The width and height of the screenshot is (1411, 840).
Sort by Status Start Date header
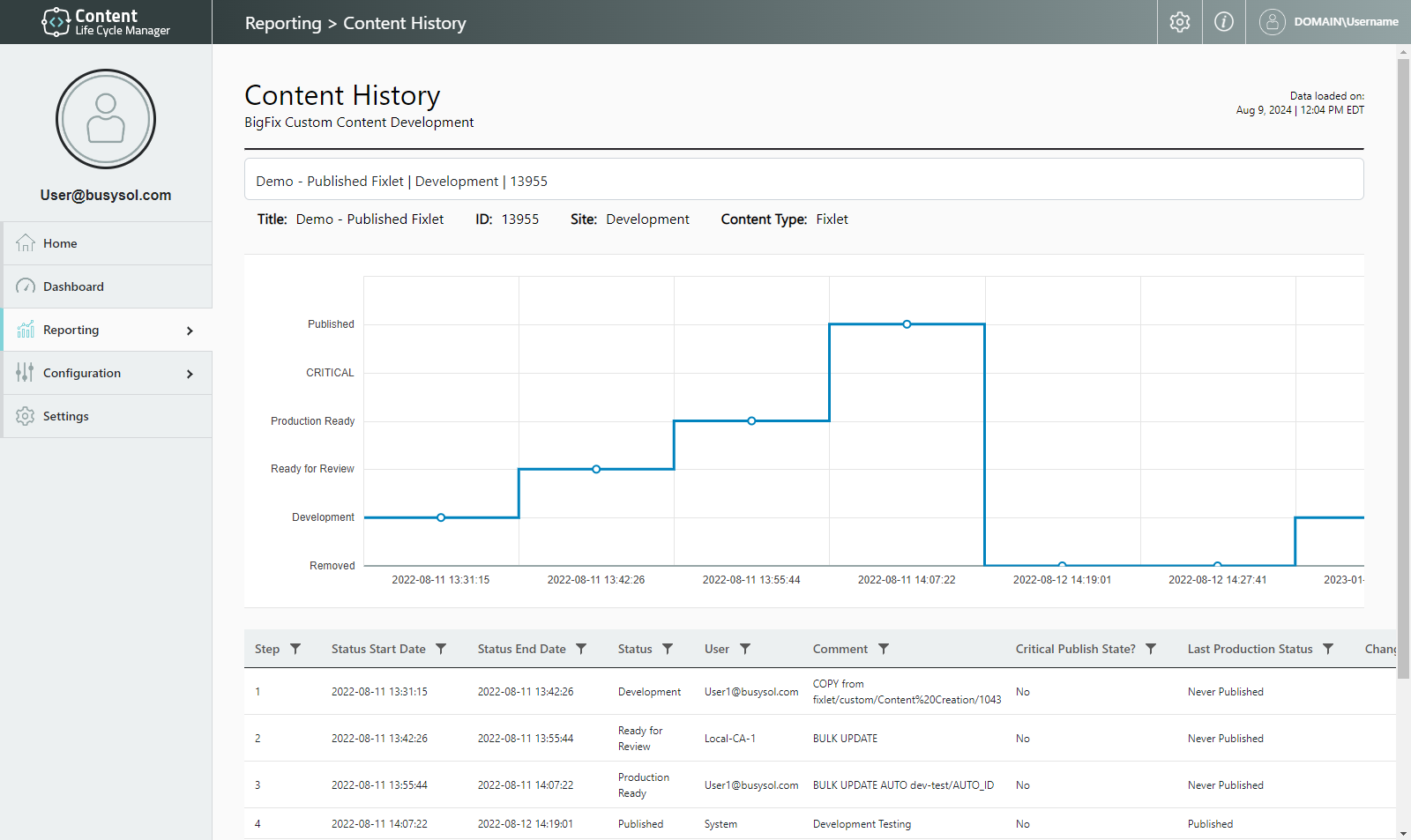[378, 649]
